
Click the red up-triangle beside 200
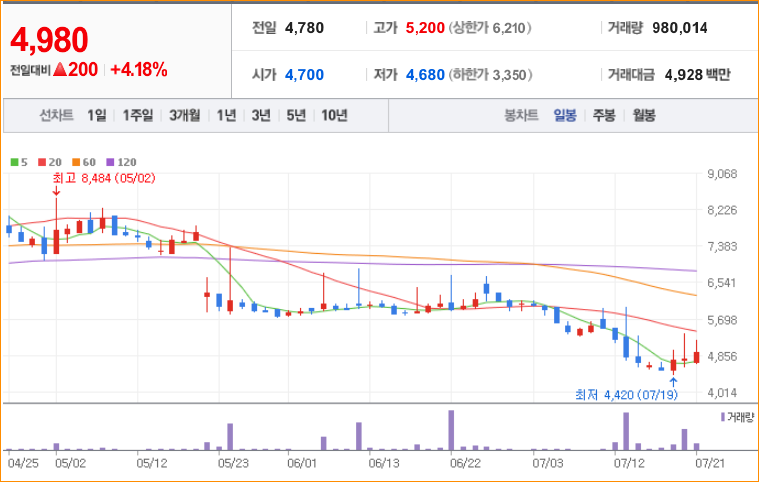(x=60, y=69)
